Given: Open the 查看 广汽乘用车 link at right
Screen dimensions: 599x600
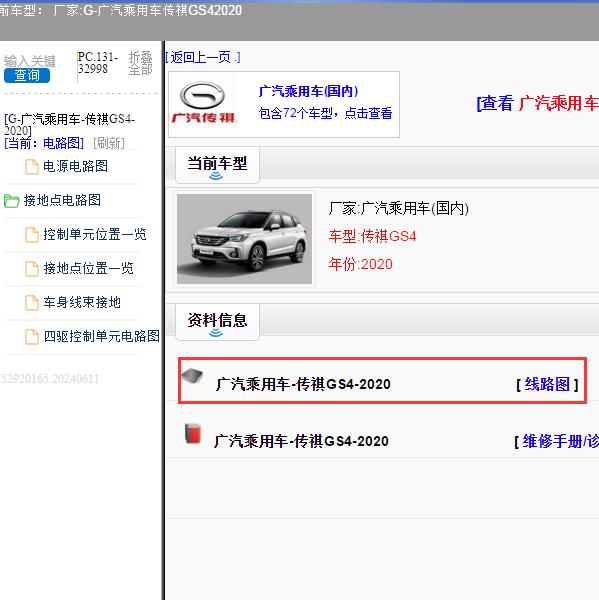Looking at the screenshot, I should (537, 103).
